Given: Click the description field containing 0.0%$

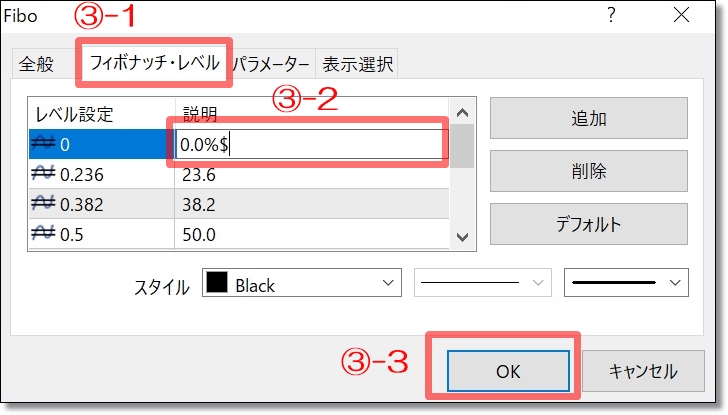Looking at the screenshot, I should [309, 144].
